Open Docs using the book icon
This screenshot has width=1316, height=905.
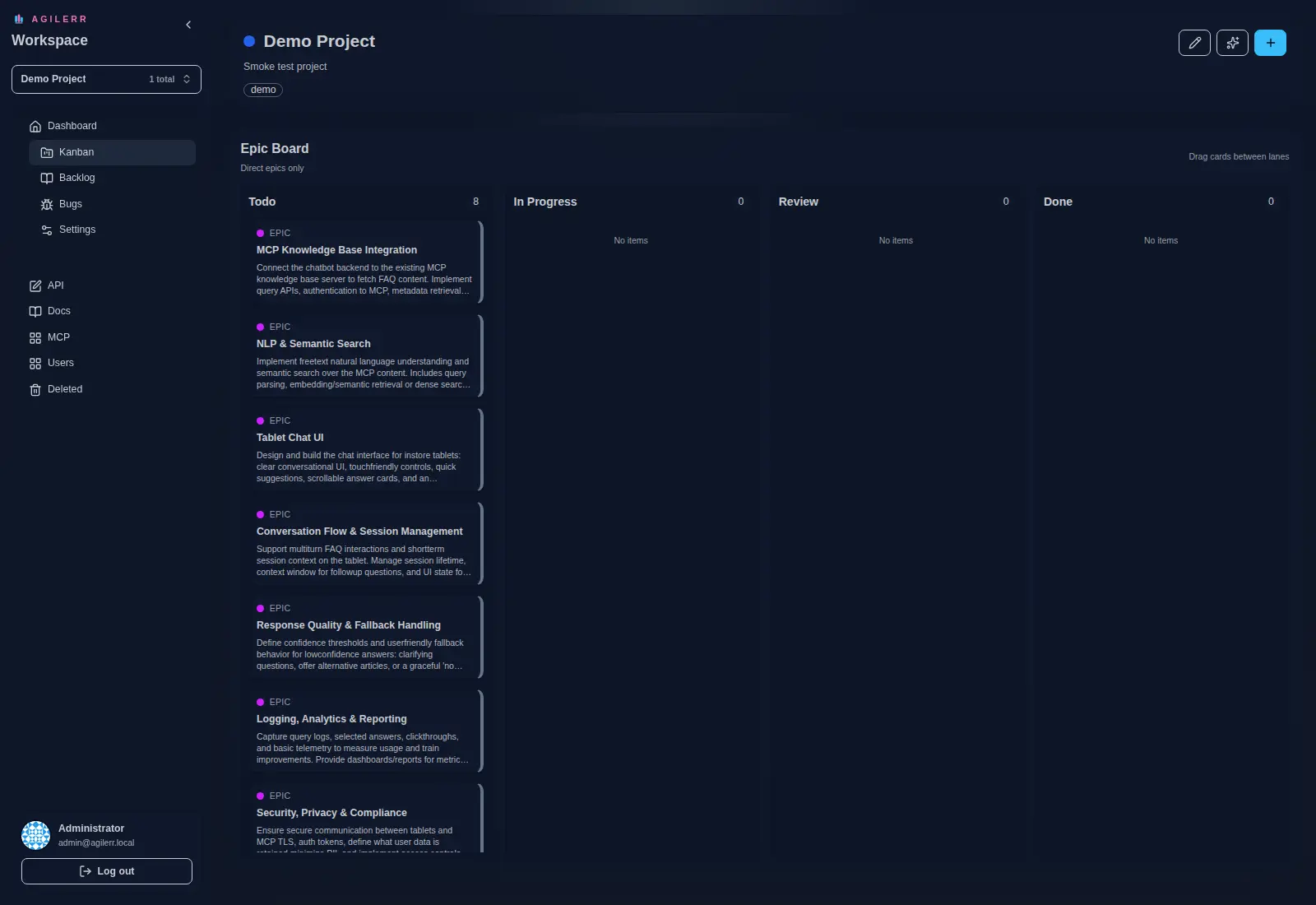coord(35,311)
